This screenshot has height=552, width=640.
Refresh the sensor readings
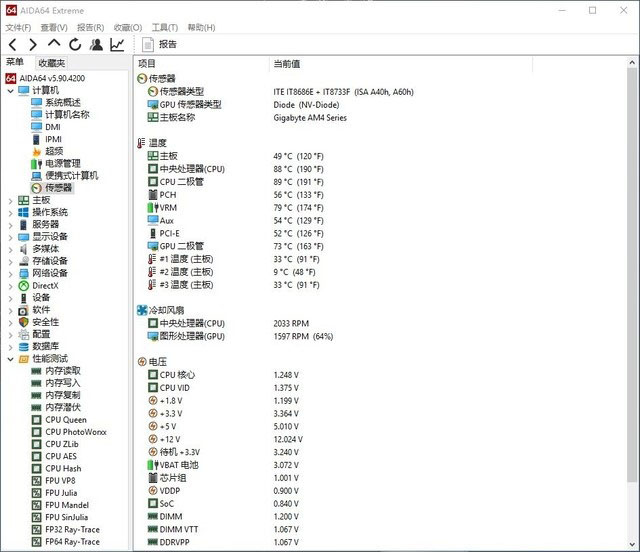coord(75,45)
